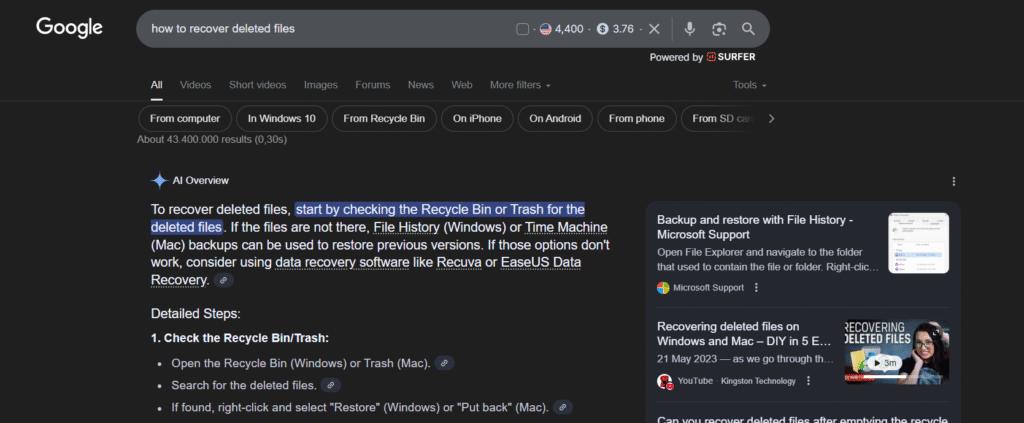This screenshot has height=423, width=1024.
Task: Open Google Lens image search
Action: (719, 29)
